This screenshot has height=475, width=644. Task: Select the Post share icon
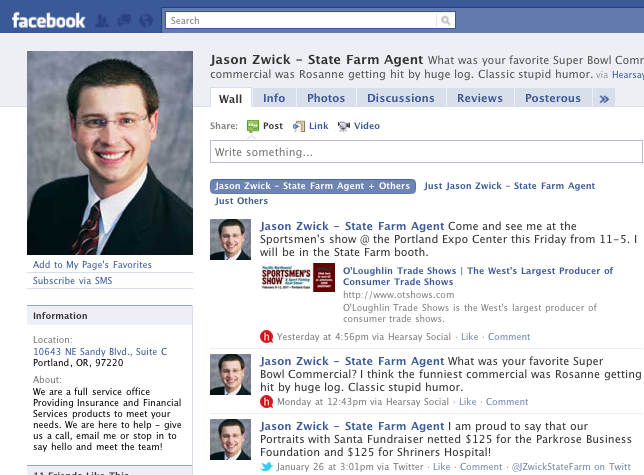[253, 126]
